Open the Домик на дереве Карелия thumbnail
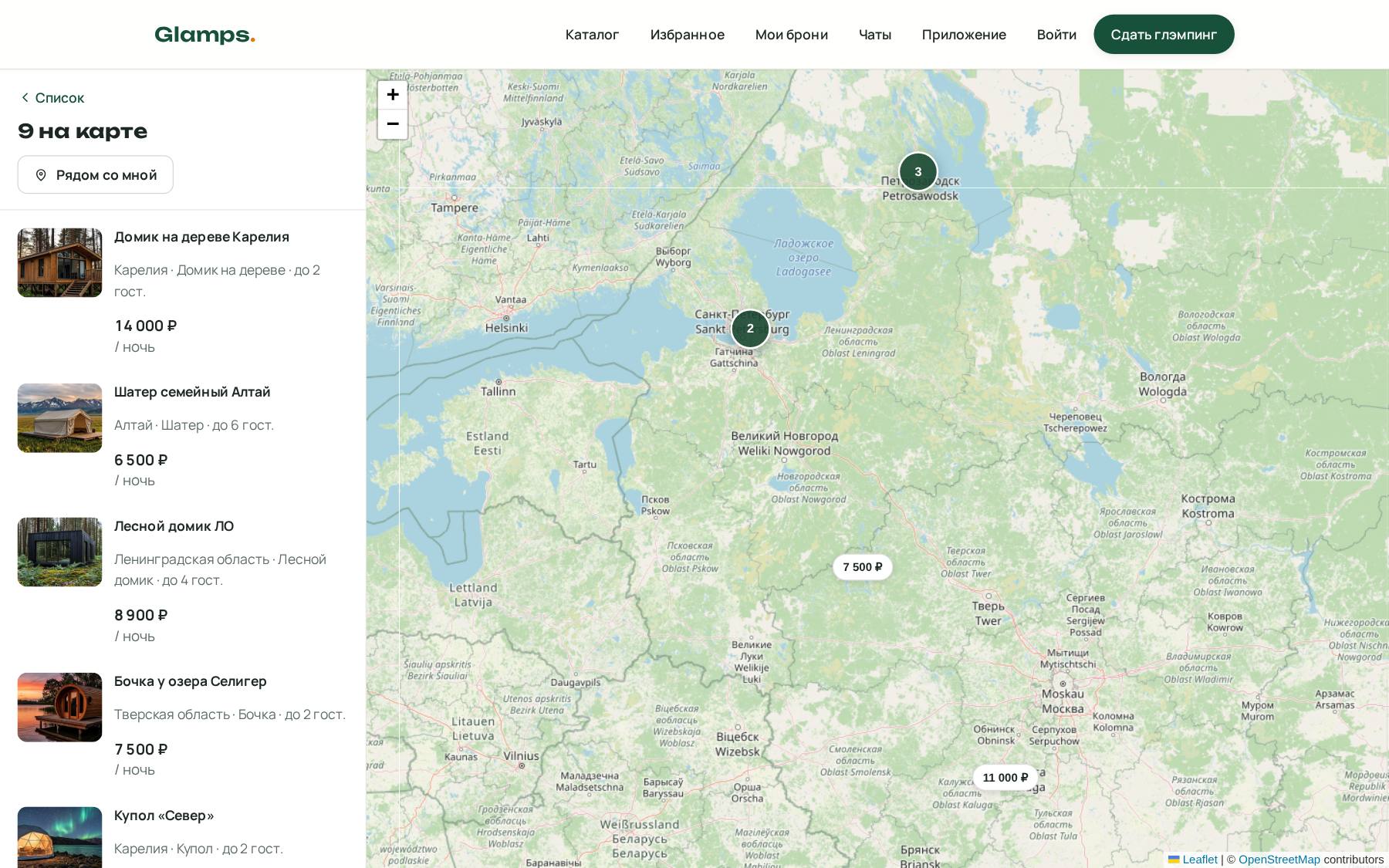This screenshot has height=868, width=1389. 59,262
